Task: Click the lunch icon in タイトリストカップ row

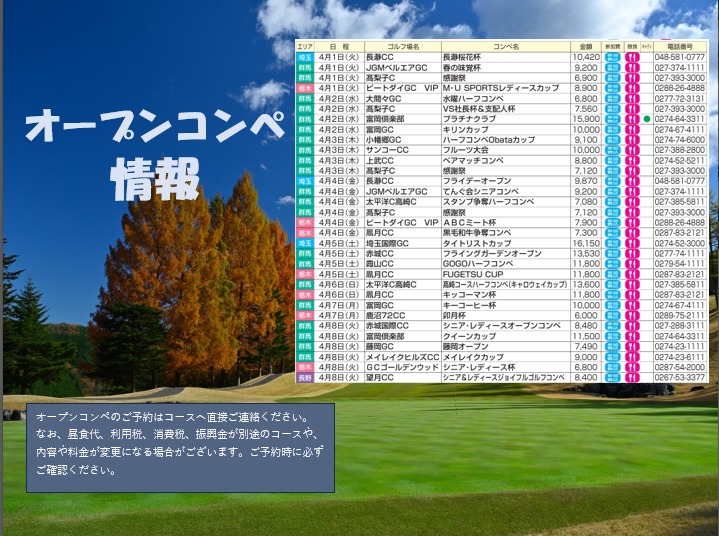Action: 632,243
